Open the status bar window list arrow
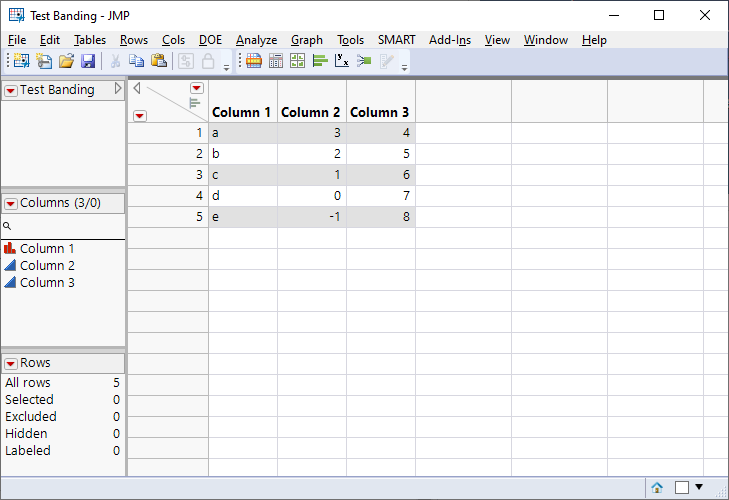 tap(699, 488)
